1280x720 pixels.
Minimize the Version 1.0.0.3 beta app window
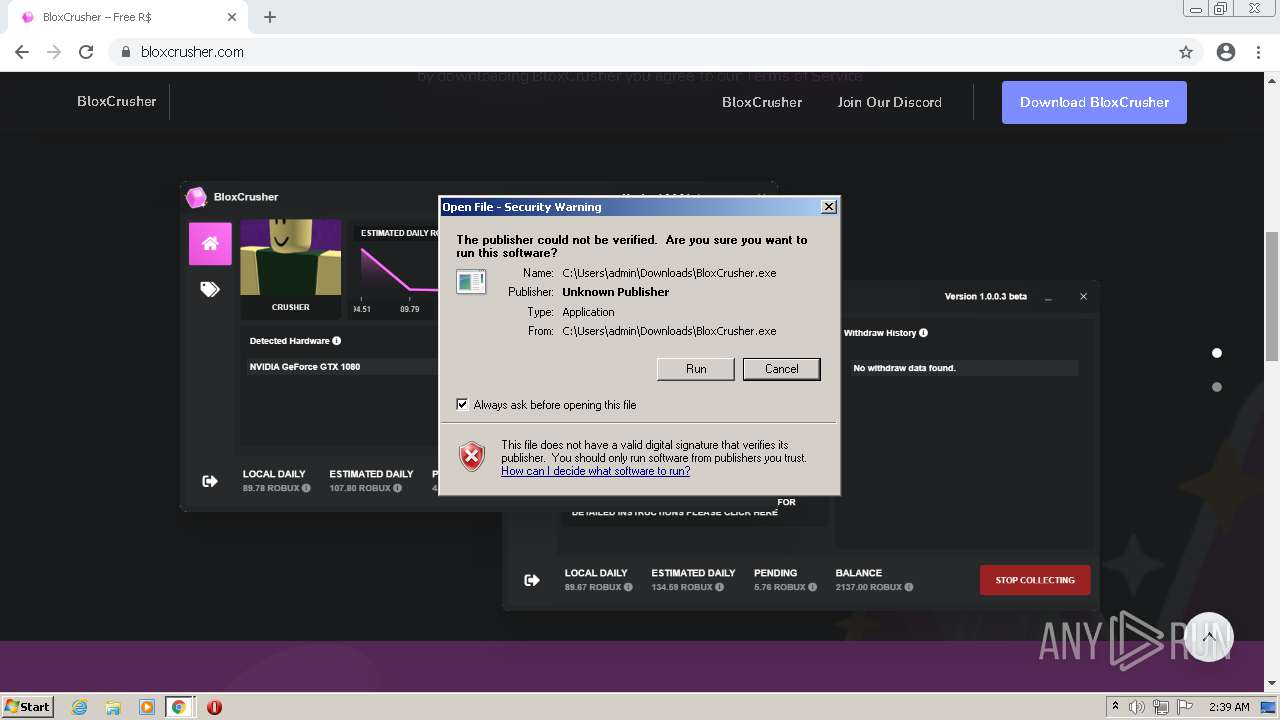pyautogui.click(x=1048, y=297)
